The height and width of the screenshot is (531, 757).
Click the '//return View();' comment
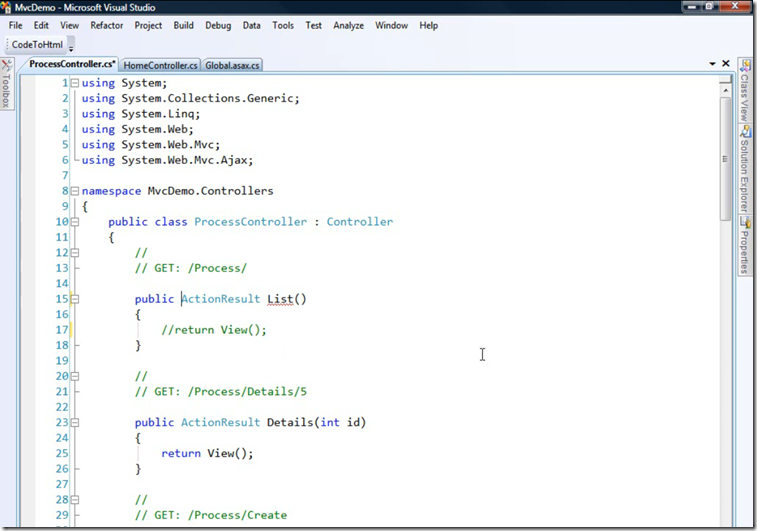214,330
